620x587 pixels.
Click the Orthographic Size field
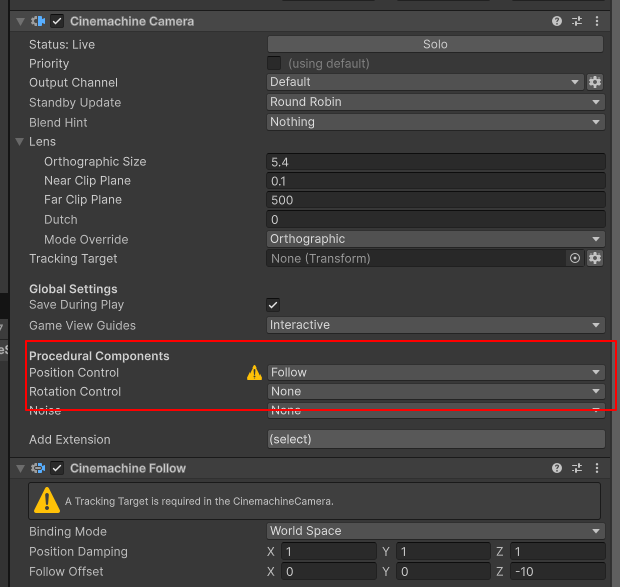point(436,162)
